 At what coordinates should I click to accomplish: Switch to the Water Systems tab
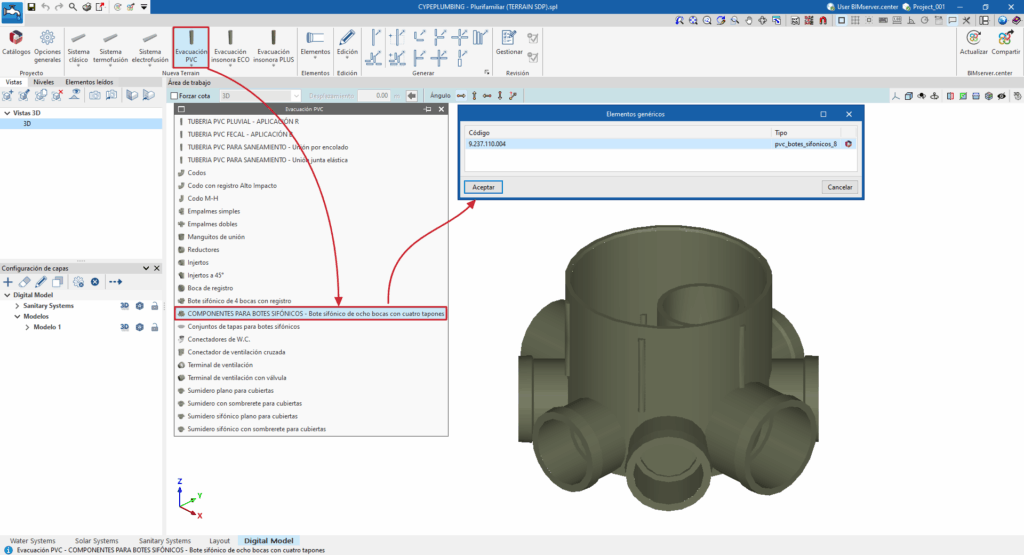32,540
